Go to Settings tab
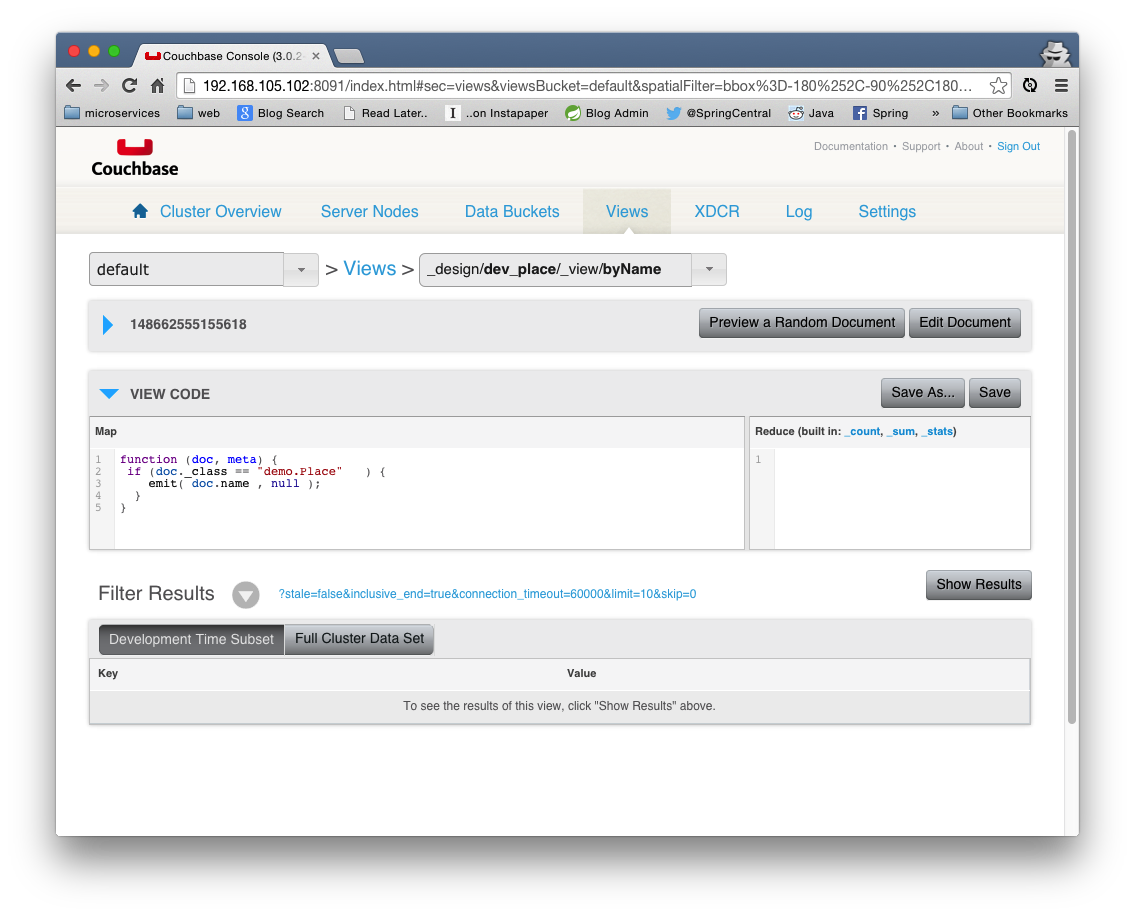The height and width of the screenshot is (916, 1135). tap(887, 211)
